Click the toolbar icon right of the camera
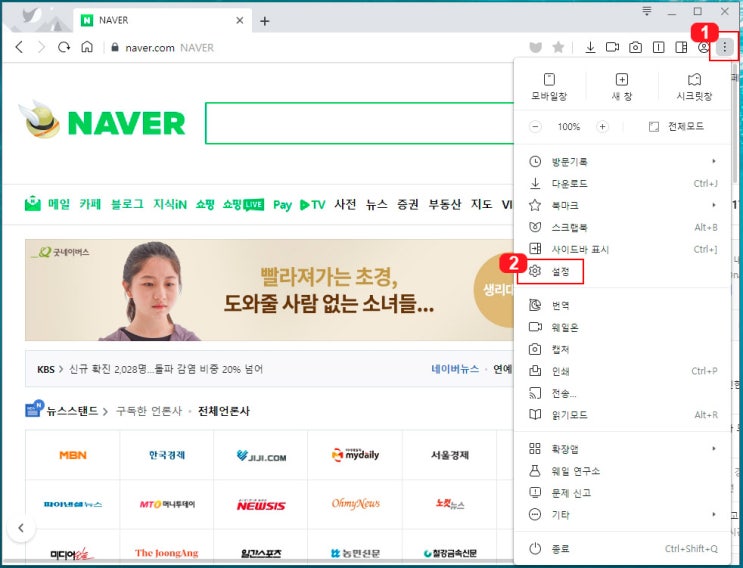 click(658, 47)
